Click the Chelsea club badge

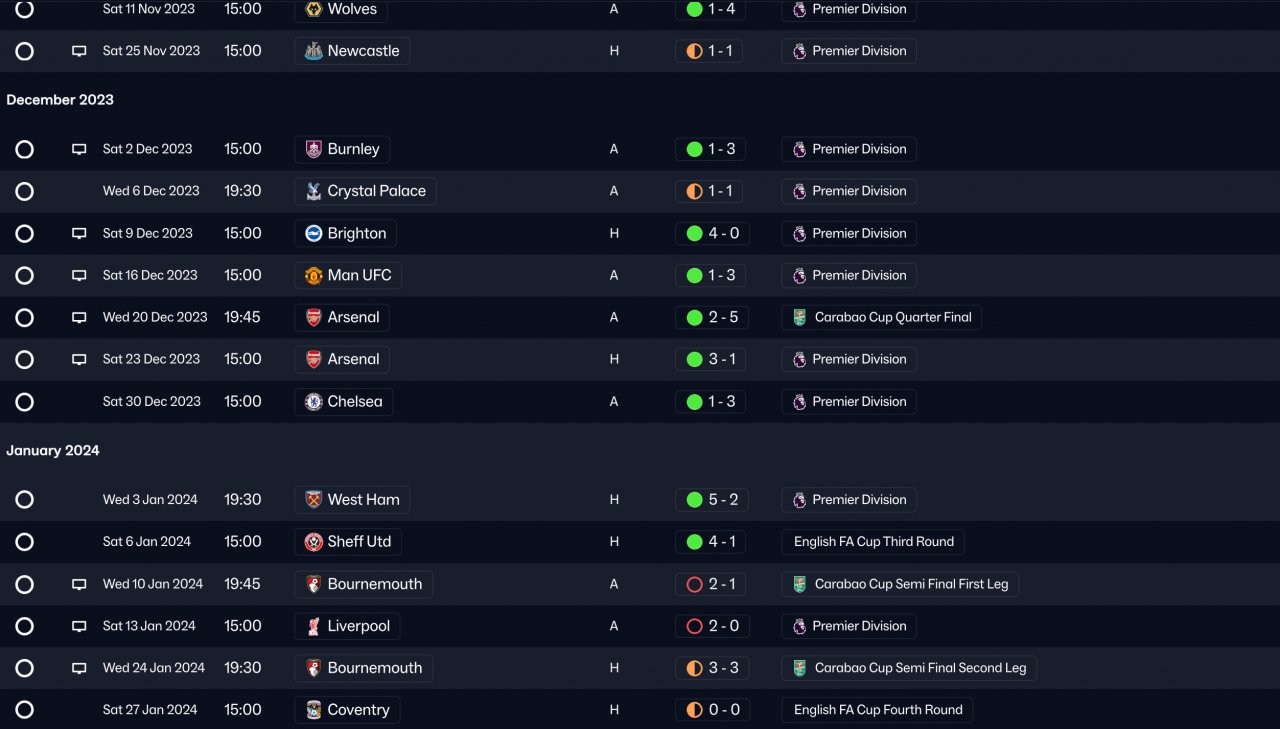(314, 402)
